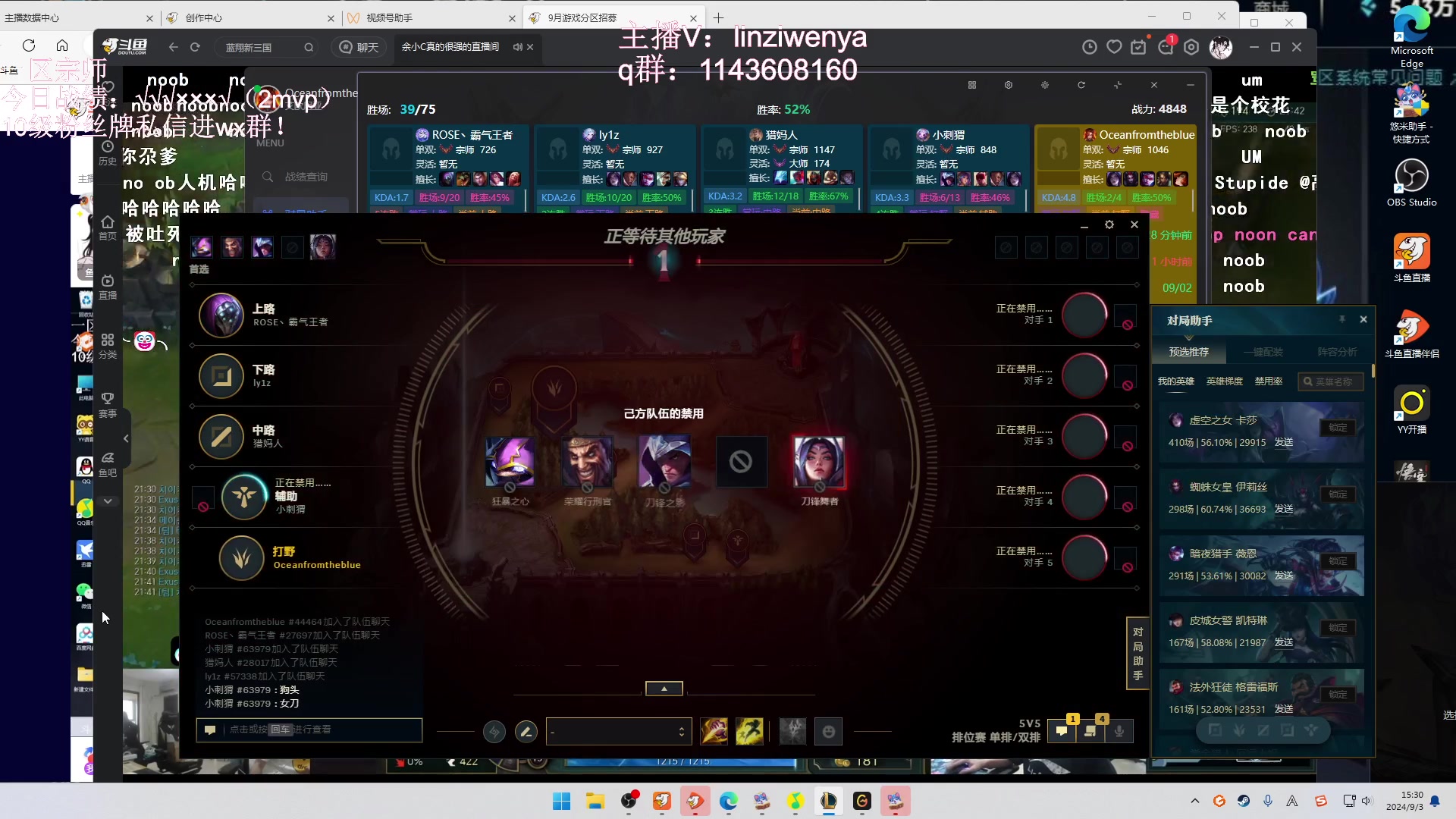1456x819 pixels.
Task: Open ward skin selector icon
Action: [x=792, y=731]
